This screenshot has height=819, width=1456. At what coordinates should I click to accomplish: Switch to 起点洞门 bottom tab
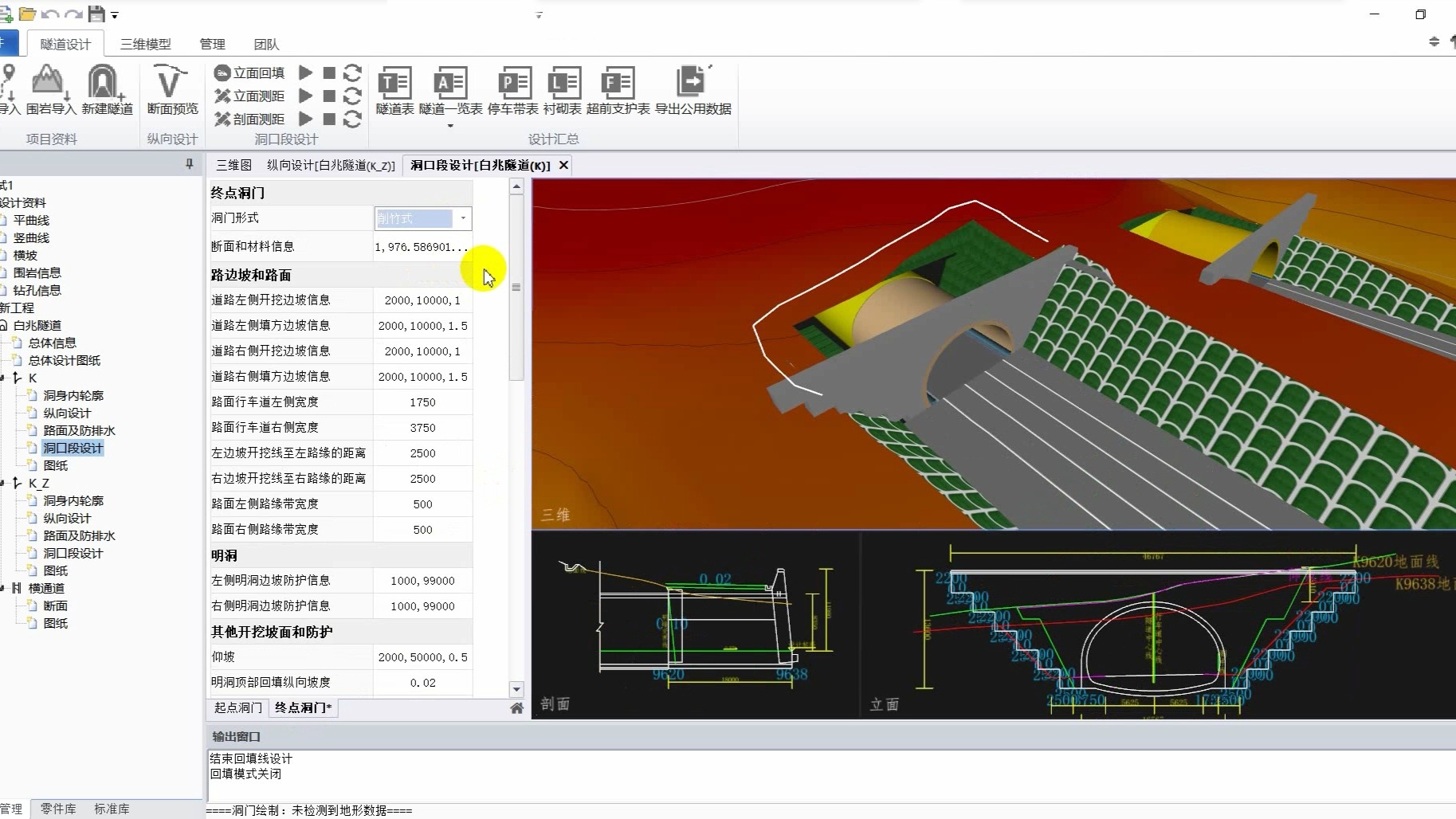(x=237, y=707)
